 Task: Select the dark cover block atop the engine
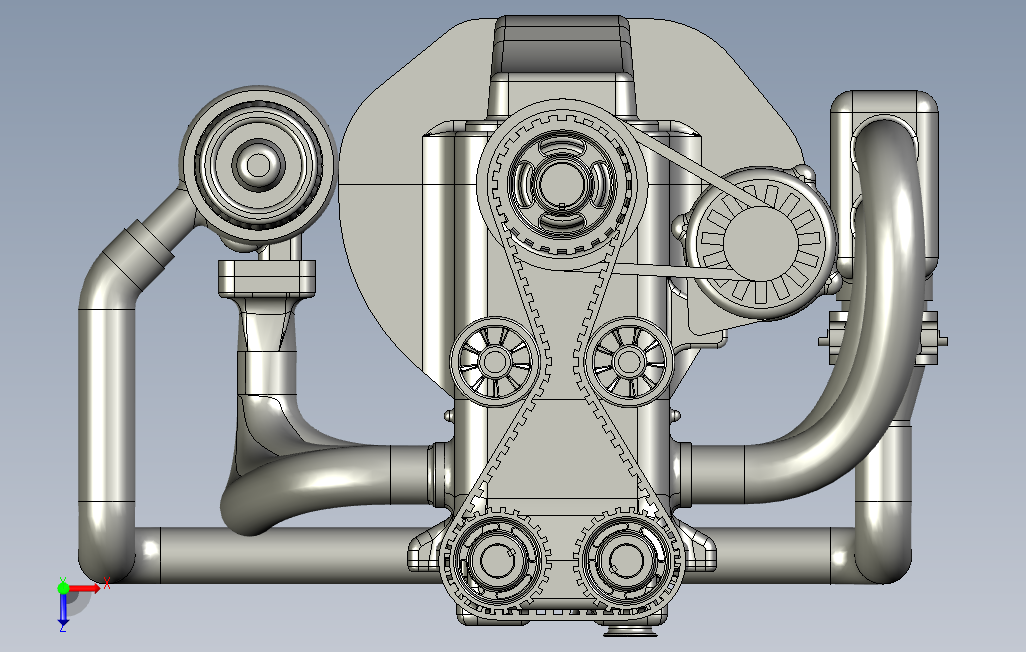563,45
